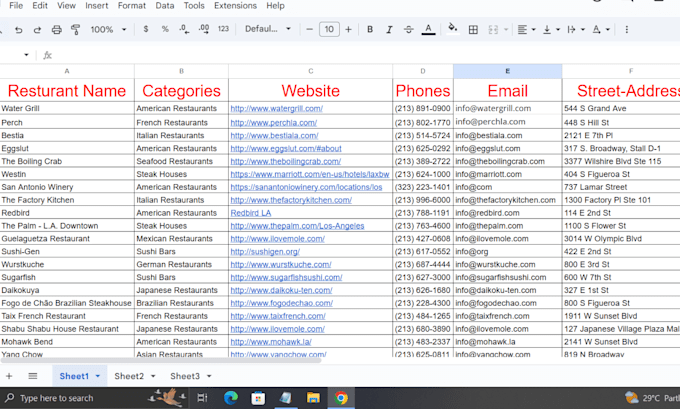The width and height of the screenshot is (680, 409).
Task: Toggle bold formatting
Action: coord(370,29)
